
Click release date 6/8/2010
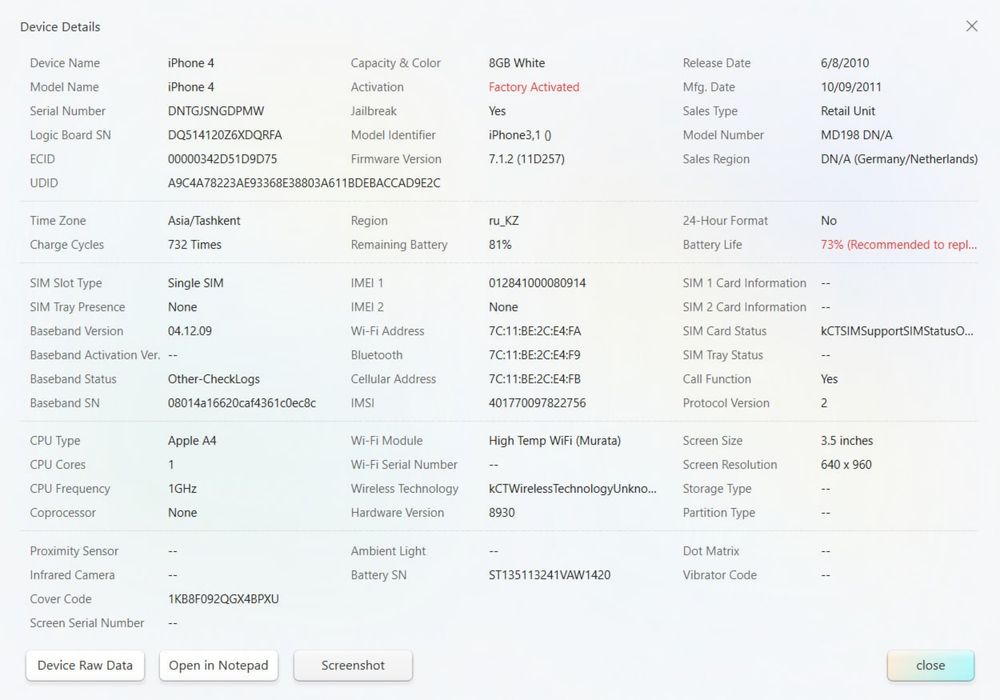click(844, 63)
